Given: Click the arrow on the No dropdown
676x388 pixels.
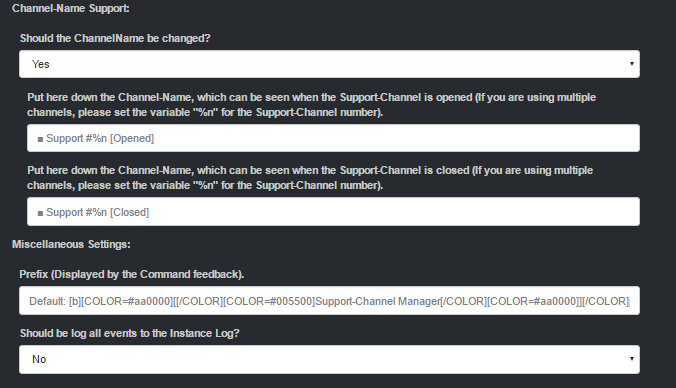Looking at the screenshot, I should click(x=632, y=359).
